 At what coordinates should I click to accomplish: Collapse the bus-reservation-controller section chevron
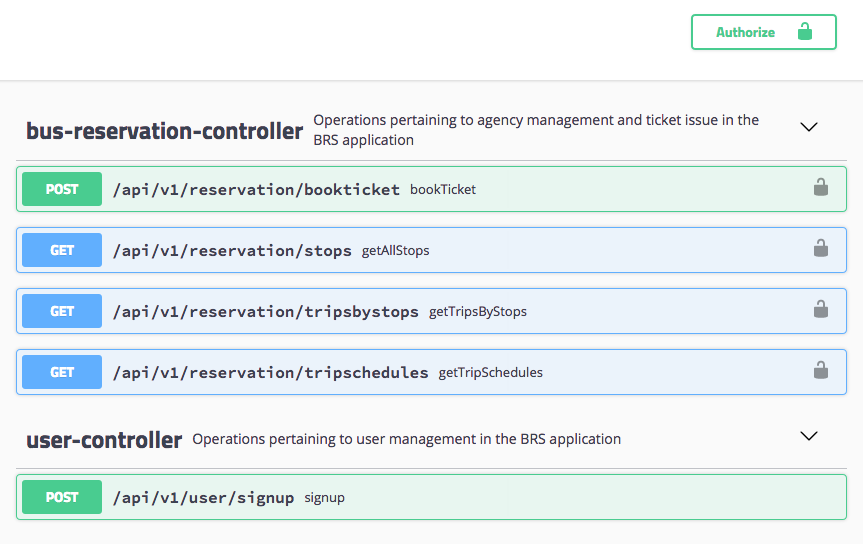809,127
